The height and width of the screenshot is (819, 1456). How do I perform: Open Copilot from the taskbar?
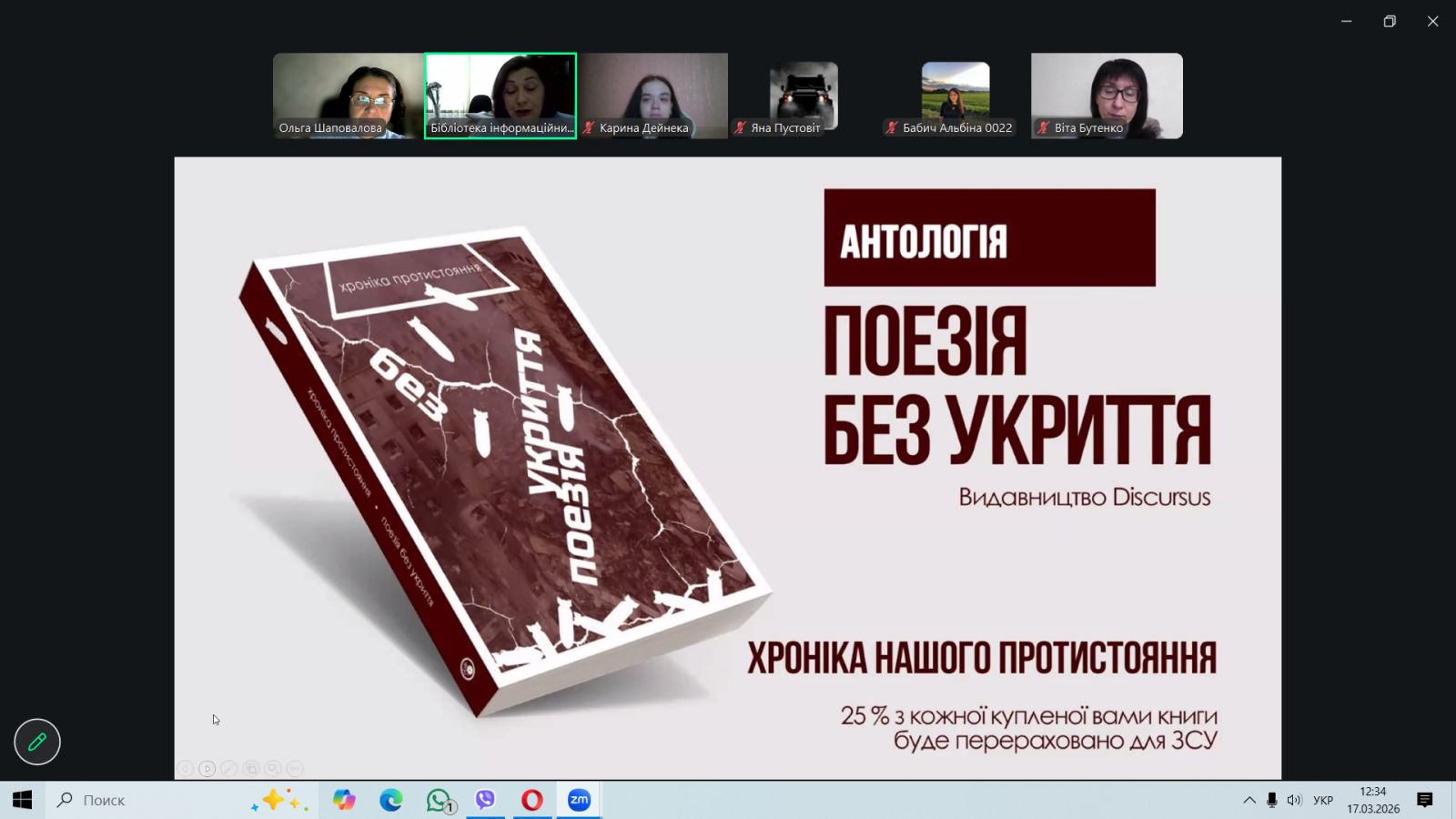[x=344, y=800]
